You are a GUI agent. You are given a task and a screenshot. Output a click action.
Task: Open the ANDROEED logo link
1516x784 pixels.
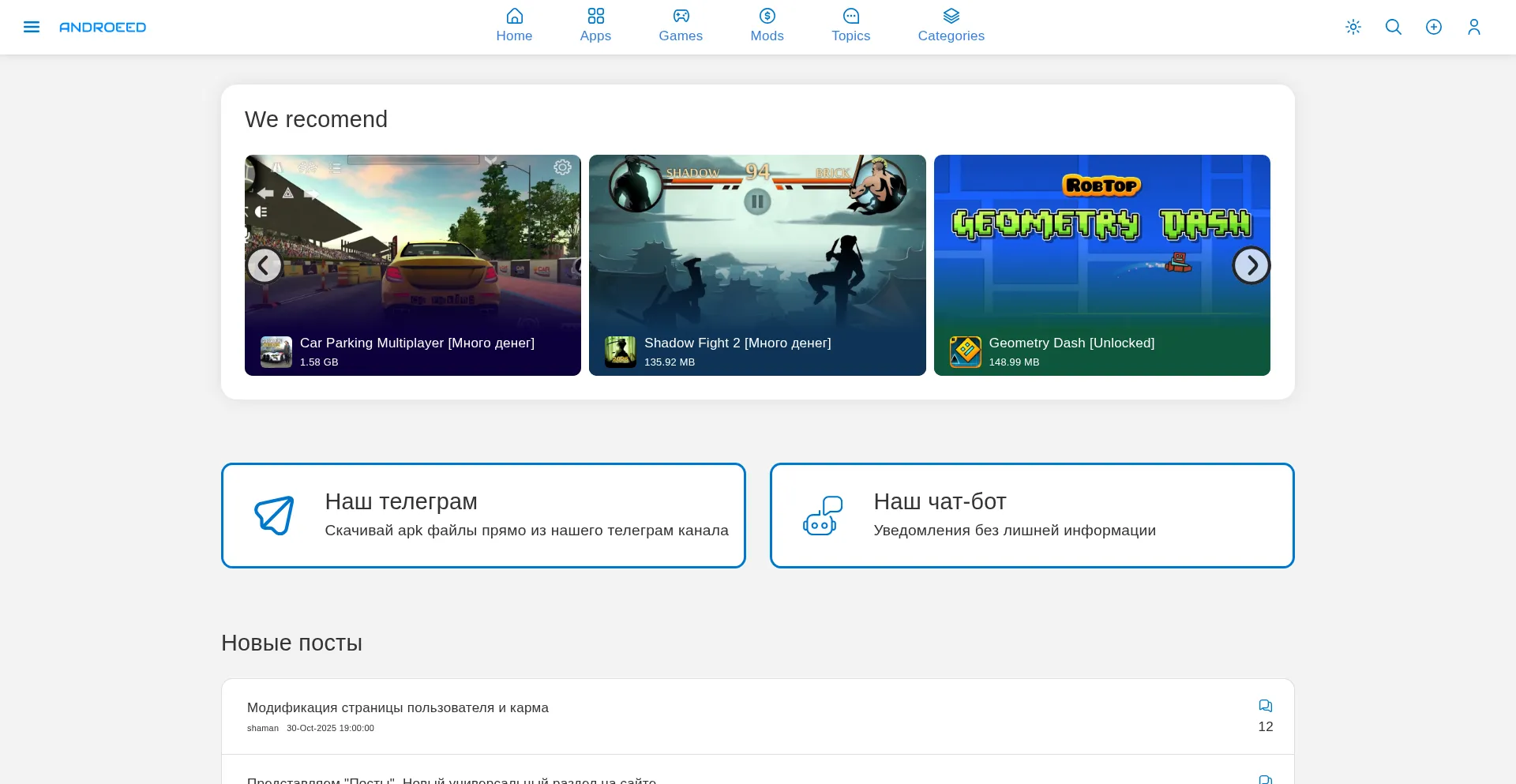point(103,27)
